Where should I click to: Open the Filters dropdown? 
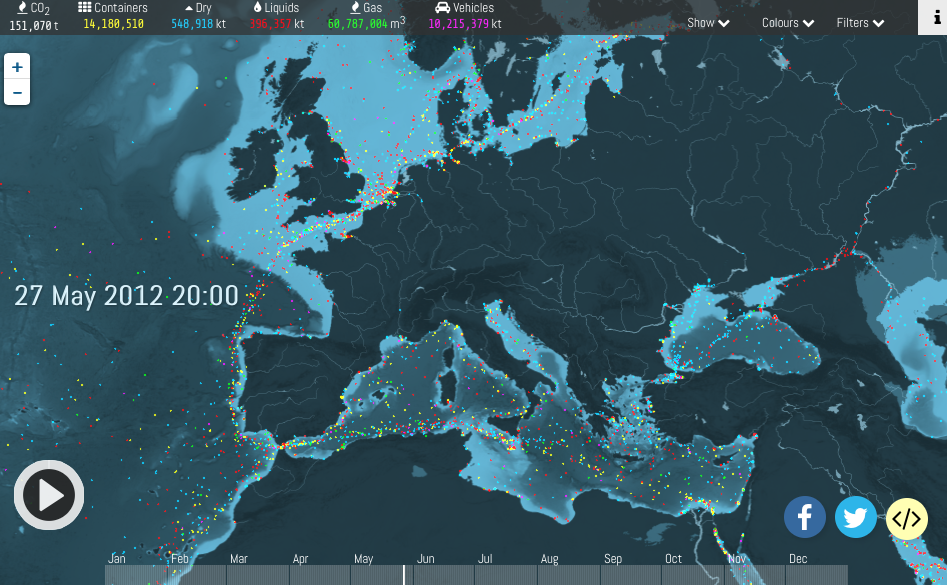[860, 23]
